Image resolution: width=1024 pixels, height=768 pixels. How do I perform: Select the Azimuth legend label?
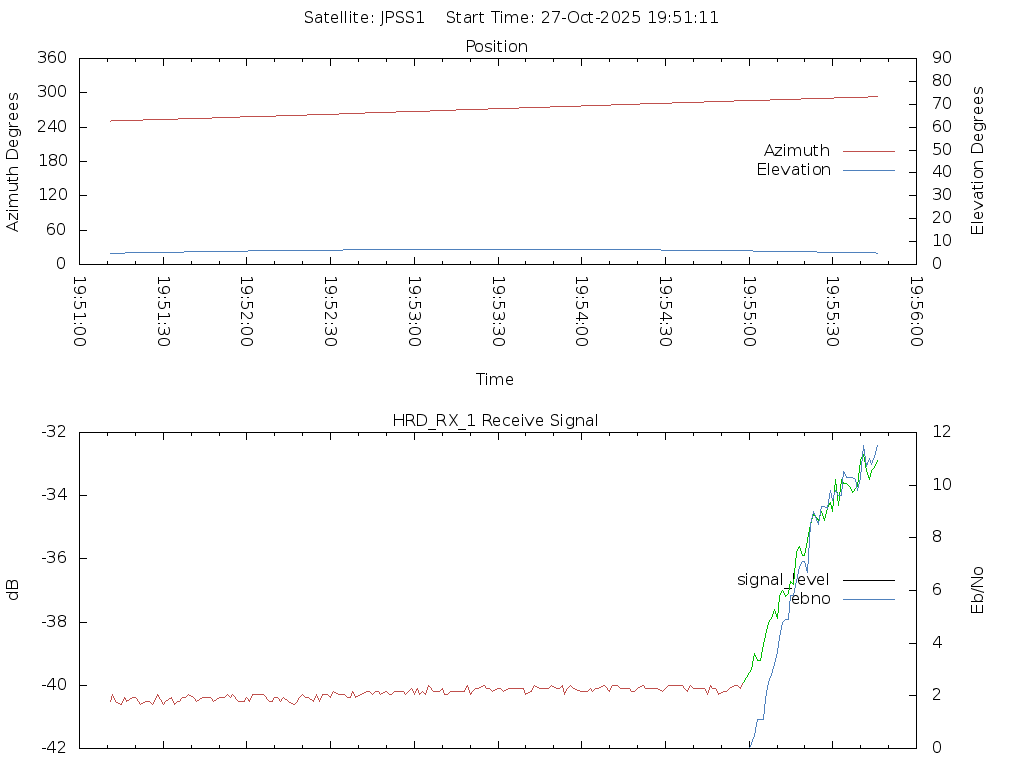796,151
